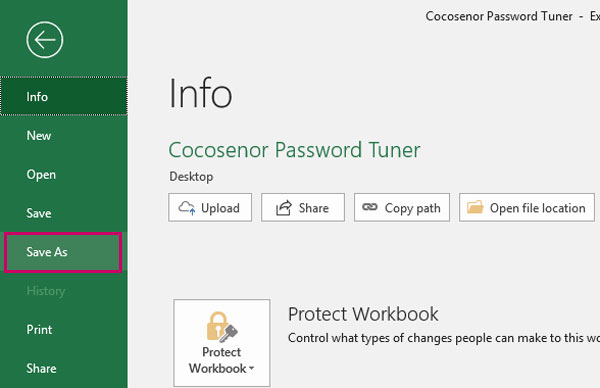Open the Info section
Image resolution: width=600 pixels, height=388 pixels.
(64, 96)
